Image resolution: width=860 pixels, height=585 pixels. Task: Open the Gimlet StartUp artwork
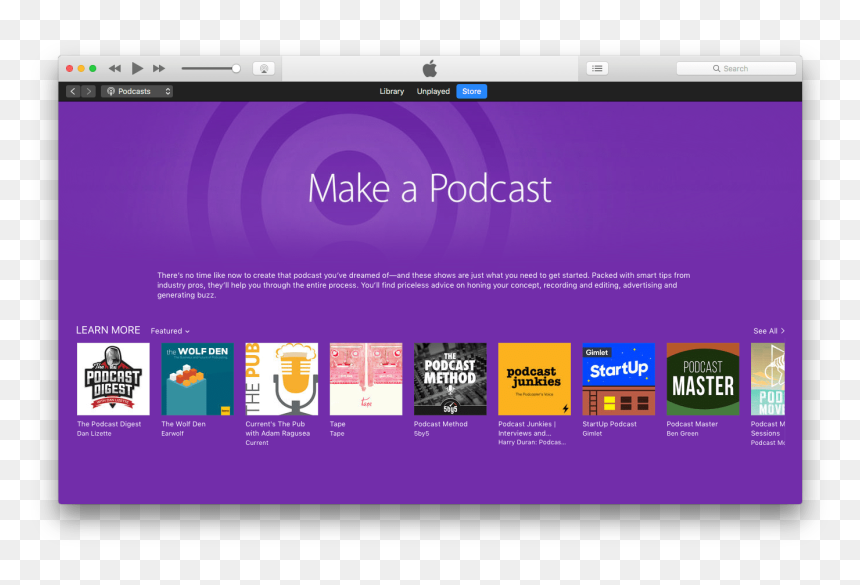click(x=619, y=379)
